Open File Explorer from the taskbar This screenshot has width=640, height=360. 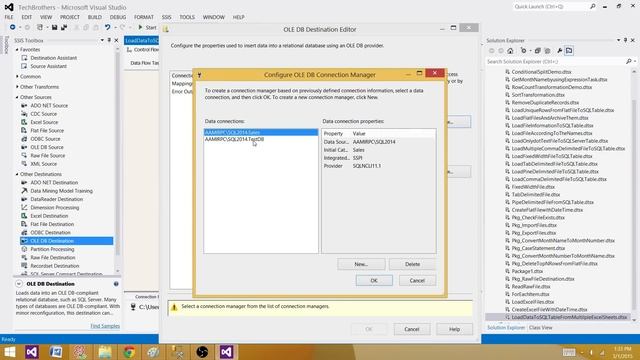click(105, 352)
